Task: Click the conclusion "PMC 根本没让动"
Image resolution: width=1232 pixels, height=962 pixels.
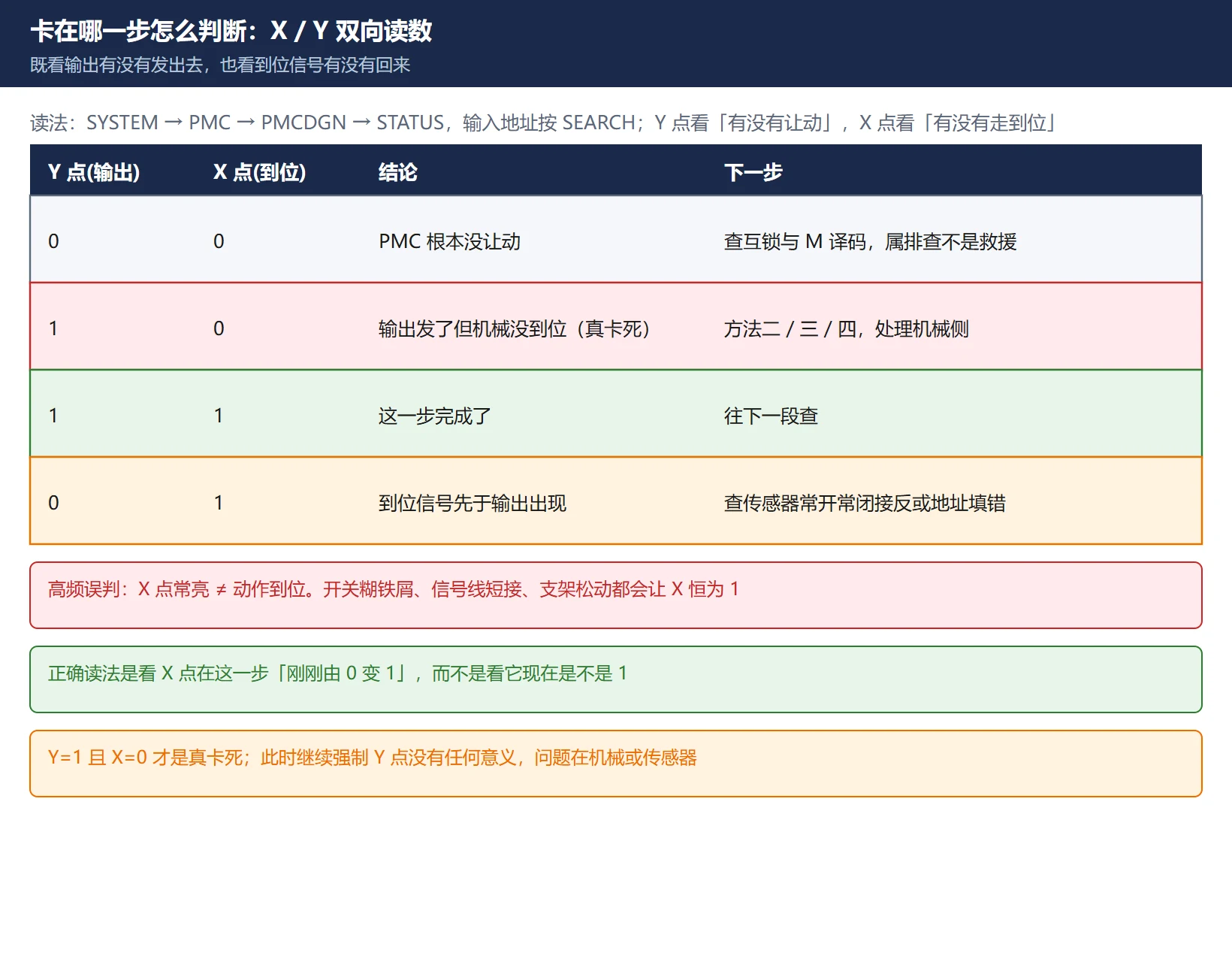Action: point(449,241)
